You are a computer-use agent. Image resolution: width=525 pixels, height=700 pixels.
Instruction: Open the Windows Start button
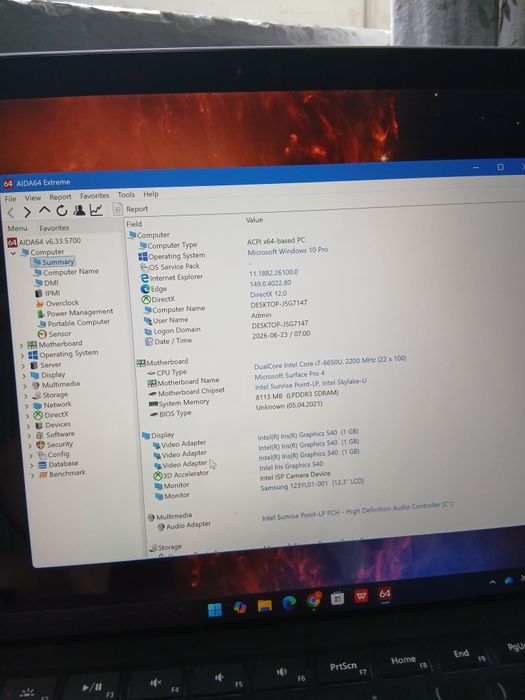[x=215, y=610]
